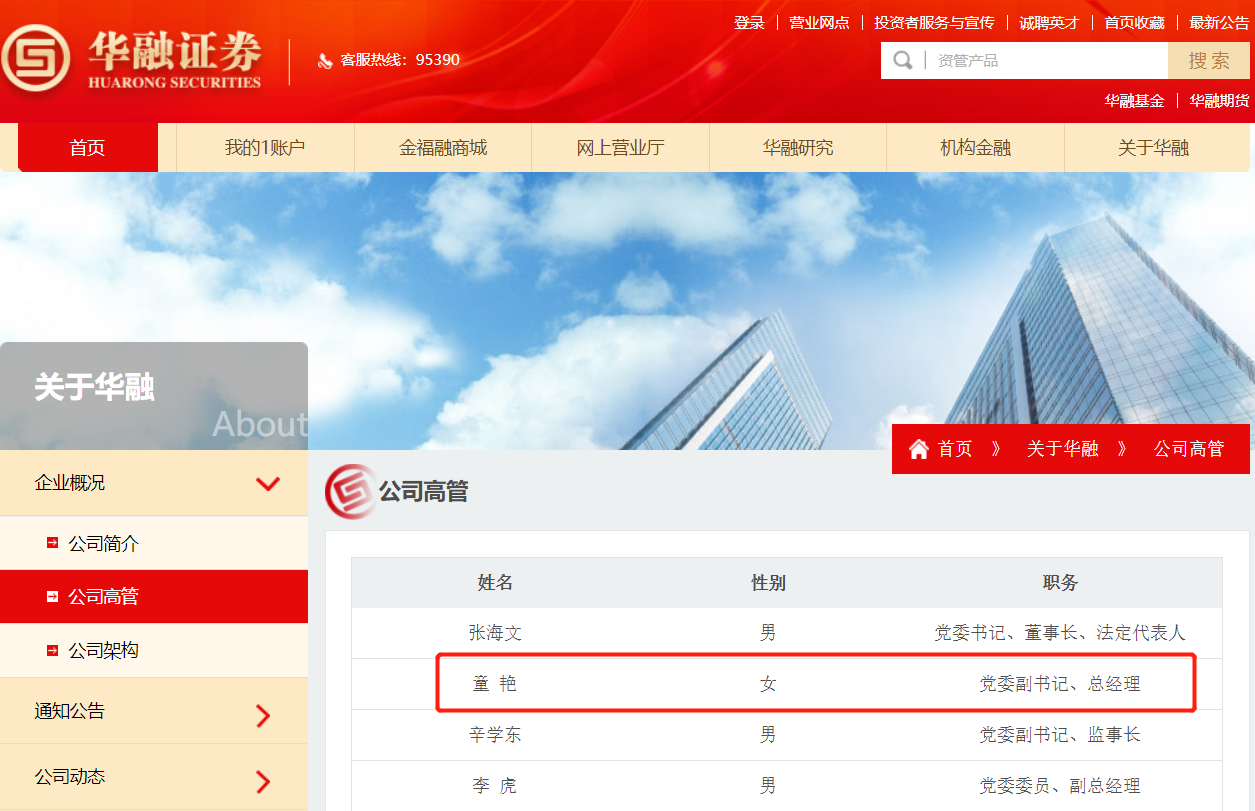Screen dimensions: 1255x811
Task: Click the home icon in the breadcrumb
Action: point(917,448)
